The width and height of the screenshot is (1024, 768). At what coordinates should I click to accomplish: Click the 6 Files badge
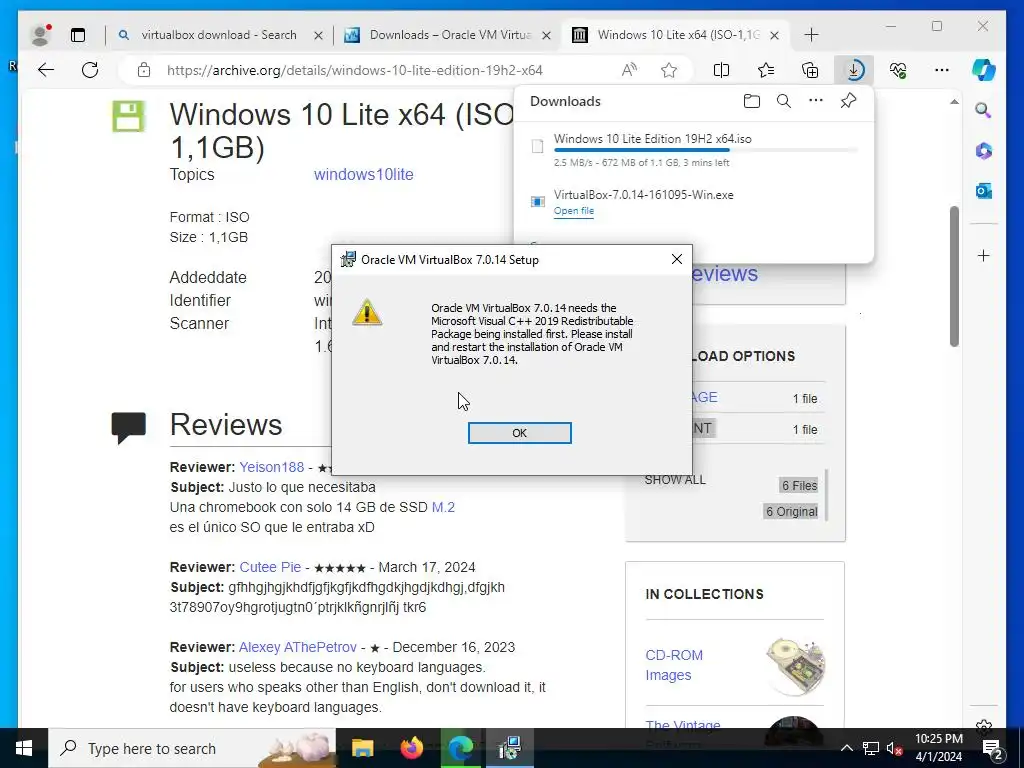tap(799, 485)
